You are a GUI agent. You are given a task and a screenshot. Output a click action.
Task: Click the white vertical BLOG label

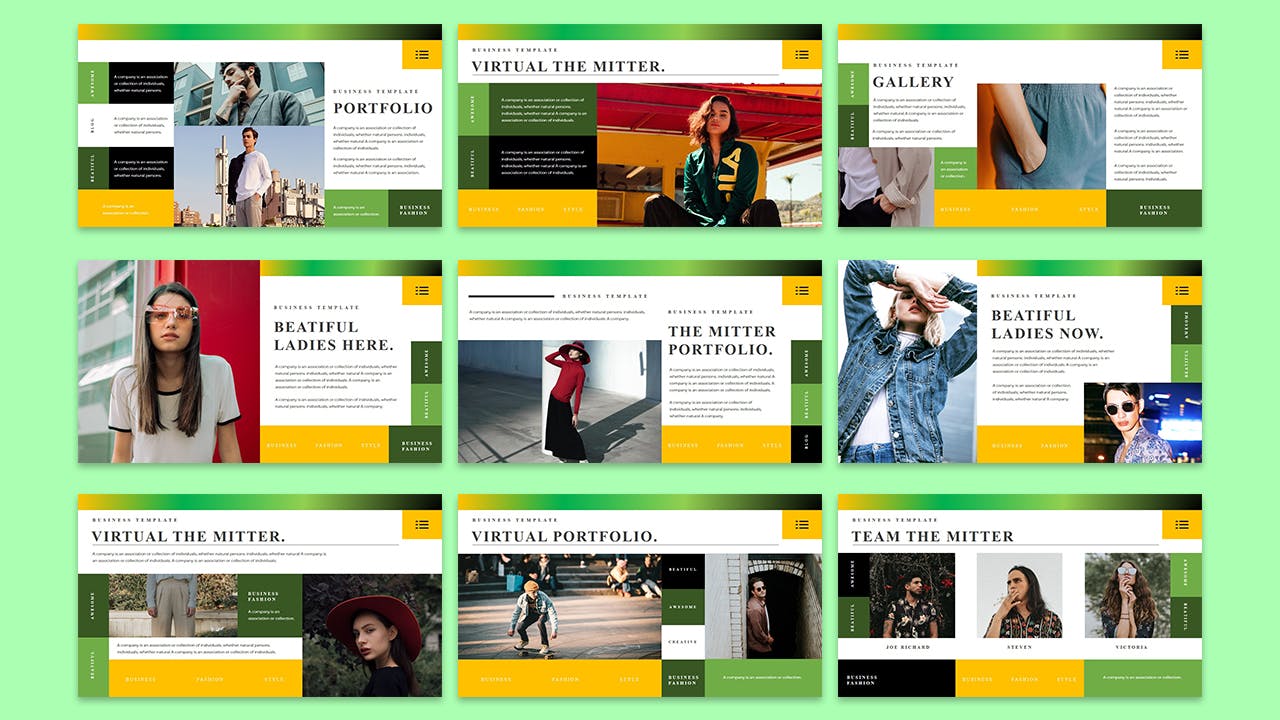(x=93, y=125)
